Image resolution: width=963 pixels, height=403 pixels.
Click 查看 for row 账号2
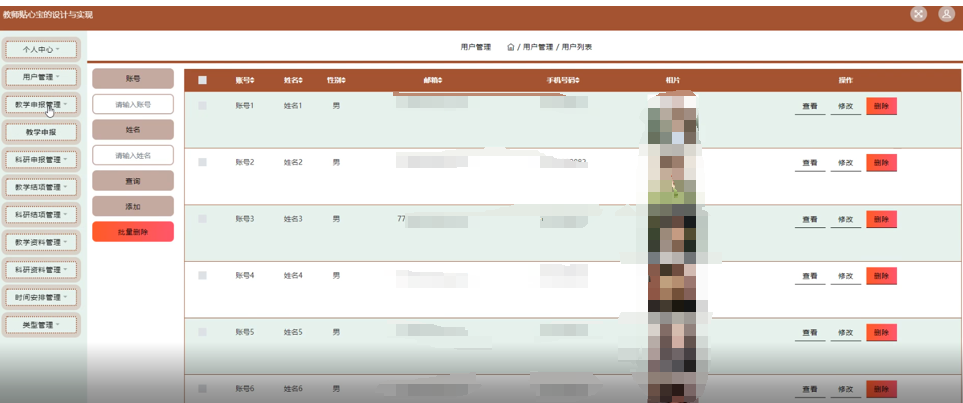(x=810, y=163)
